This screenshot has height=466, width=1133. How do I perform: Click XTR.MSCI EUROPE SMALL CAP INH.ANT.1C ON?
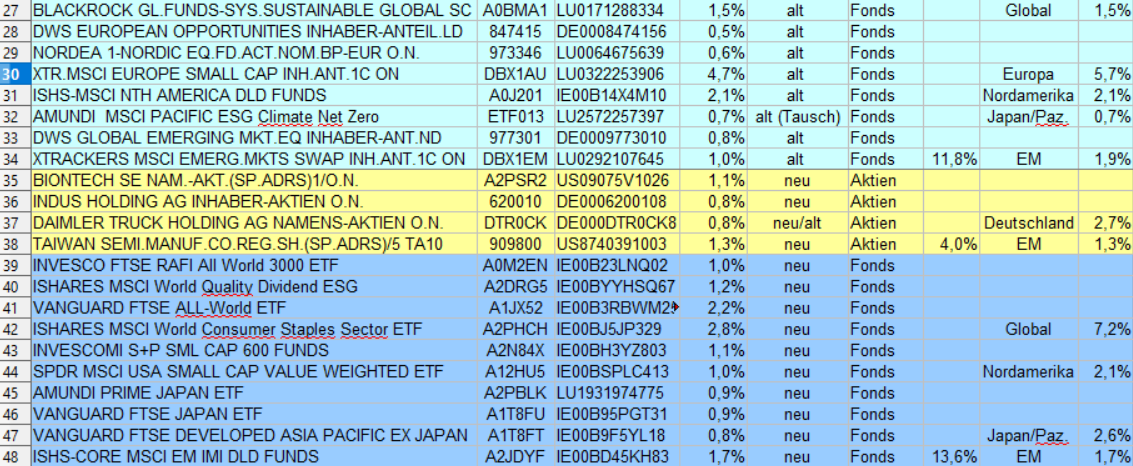pyautogui.click(x=254, y=74)
